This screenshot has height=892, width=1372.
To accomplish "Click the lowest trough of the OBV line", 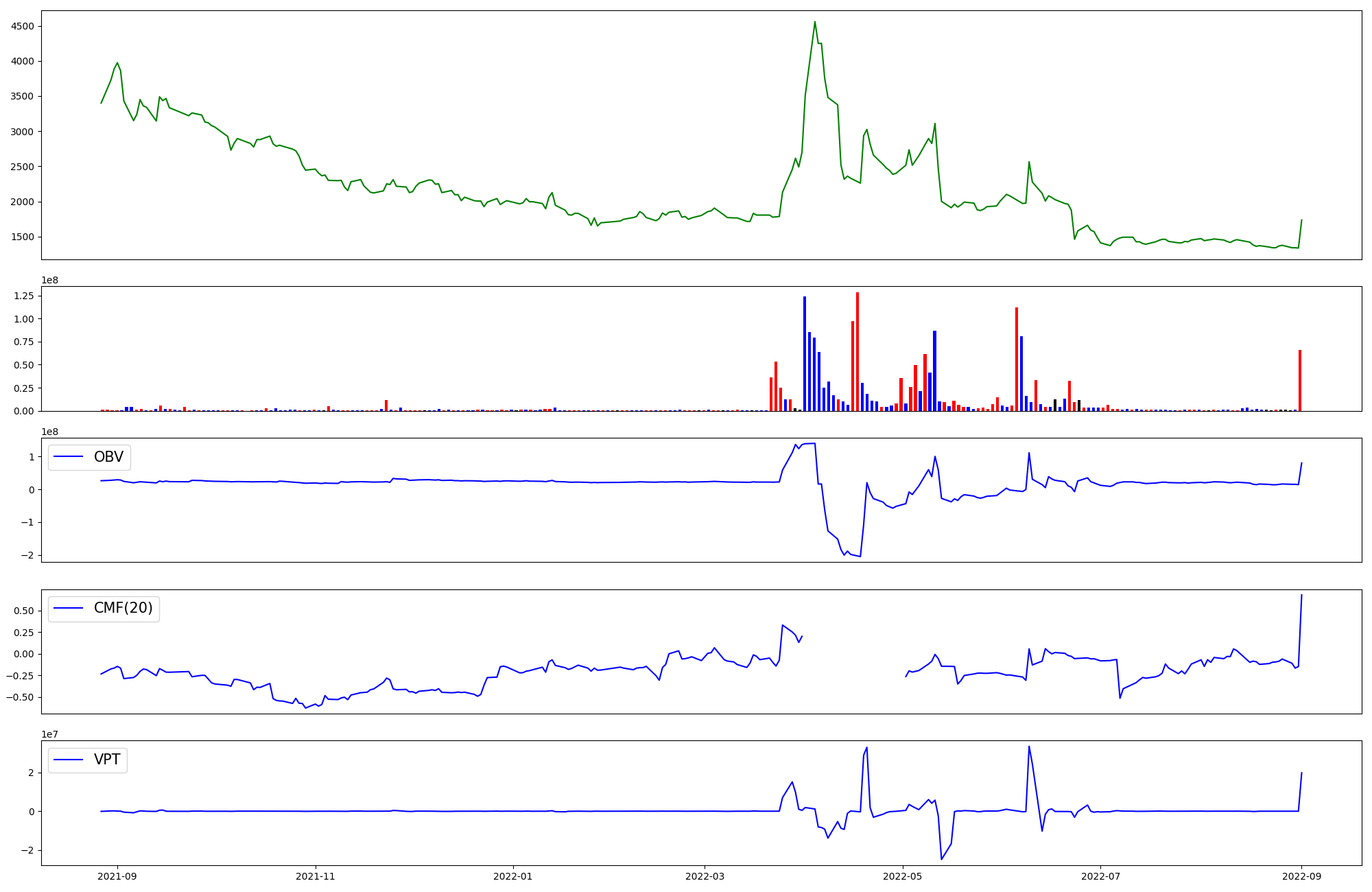I will tap(860, 556).
